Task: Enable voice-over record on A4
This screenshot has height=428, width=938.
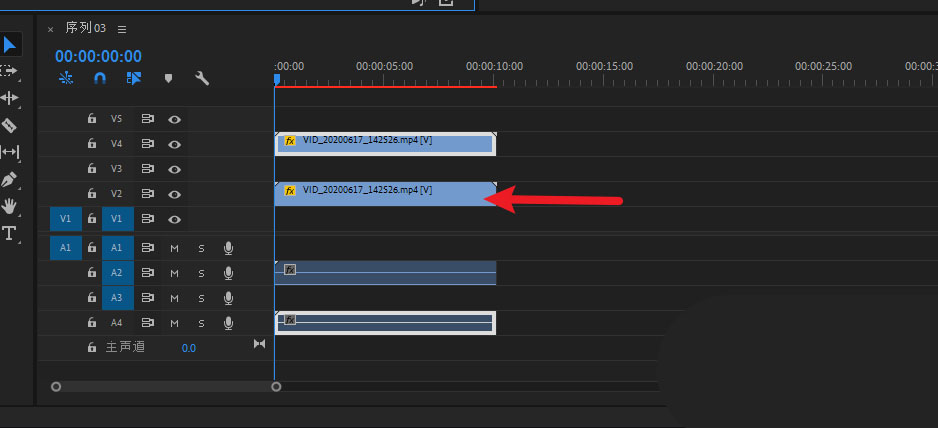Action: (x=228, y=324)
